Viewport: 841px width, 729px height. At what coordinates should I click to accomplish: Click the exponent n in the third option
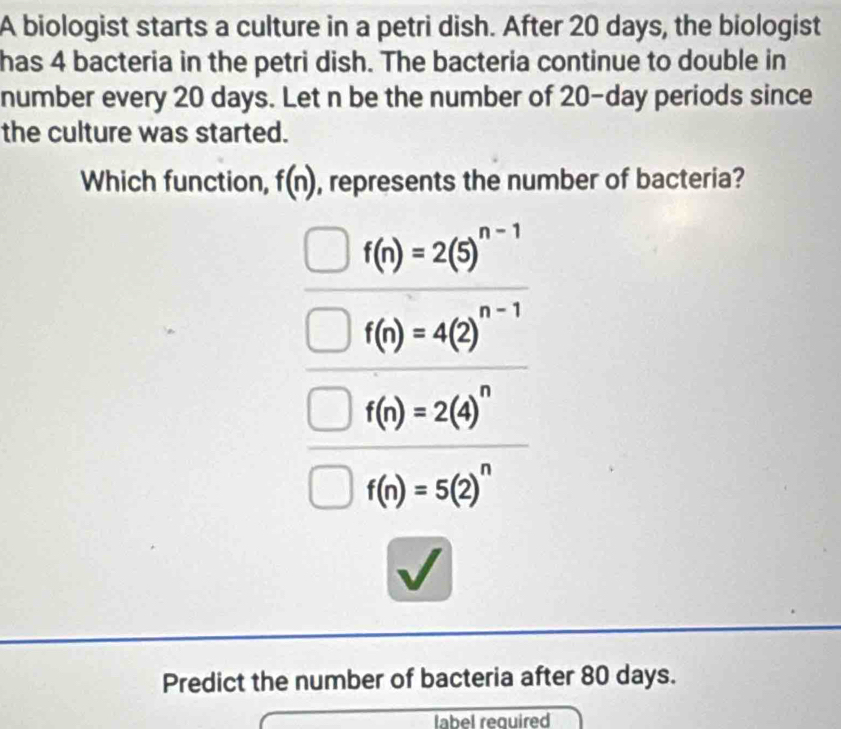[x=484, y=391]
